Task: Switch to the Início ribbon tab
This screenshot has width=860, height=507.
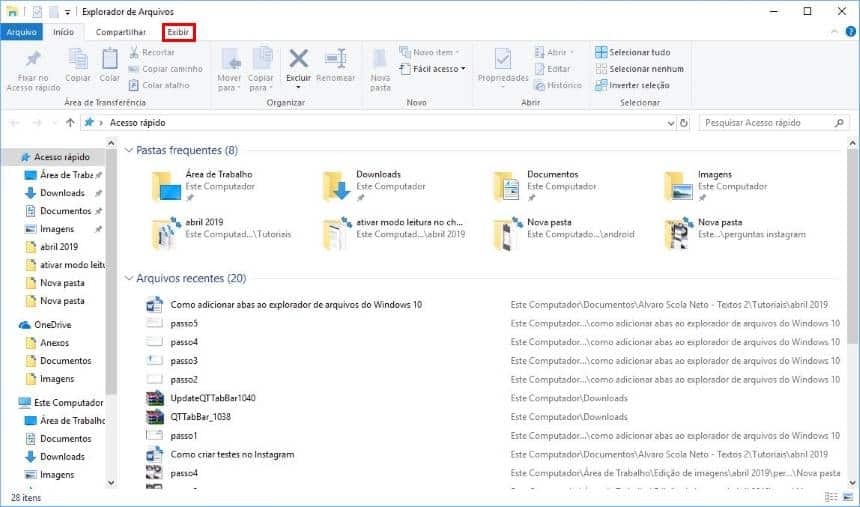Action: click(x=64, y=32)
